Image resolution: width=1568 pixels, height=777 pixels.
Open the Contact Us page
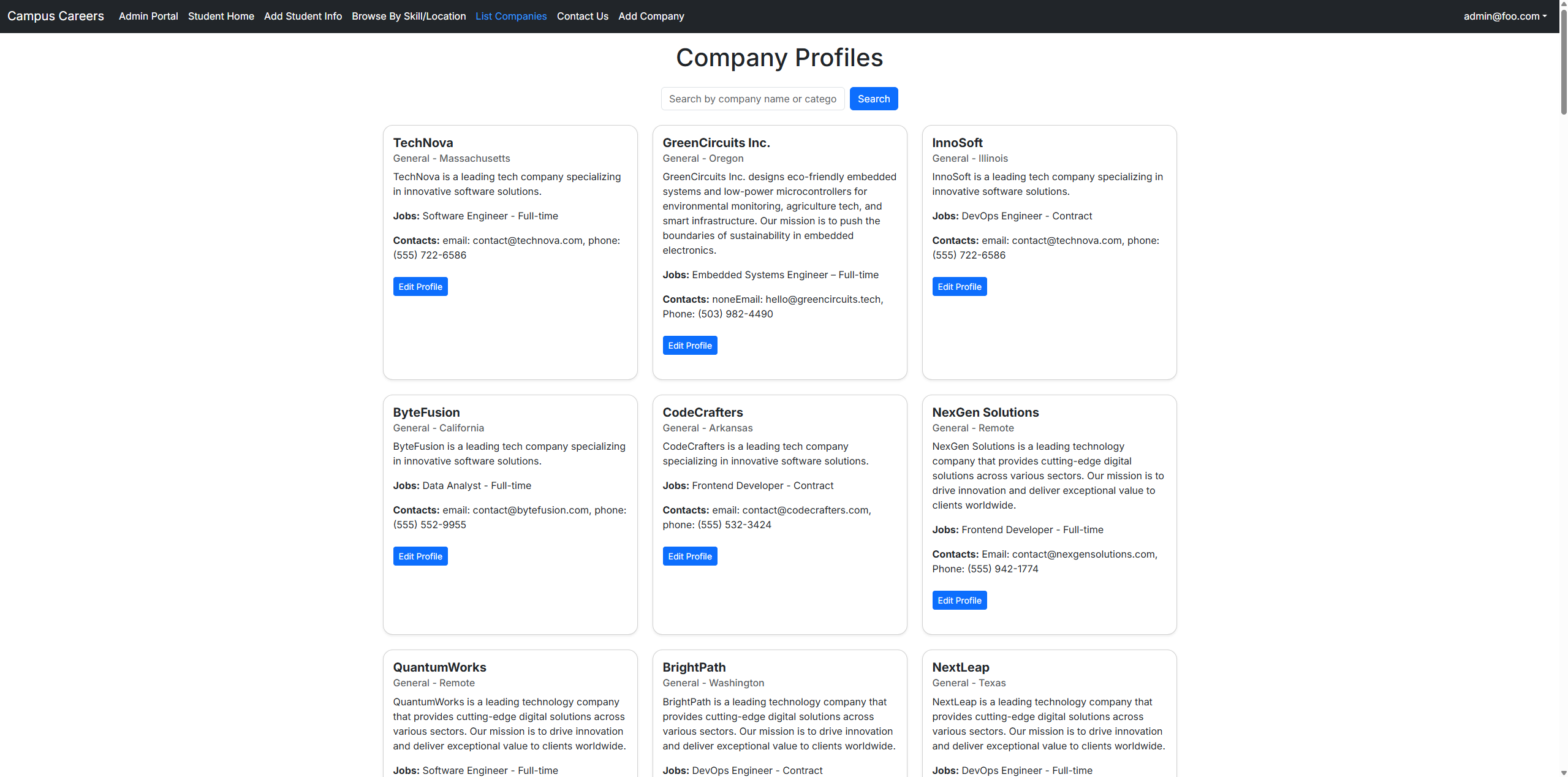[582, 17]
